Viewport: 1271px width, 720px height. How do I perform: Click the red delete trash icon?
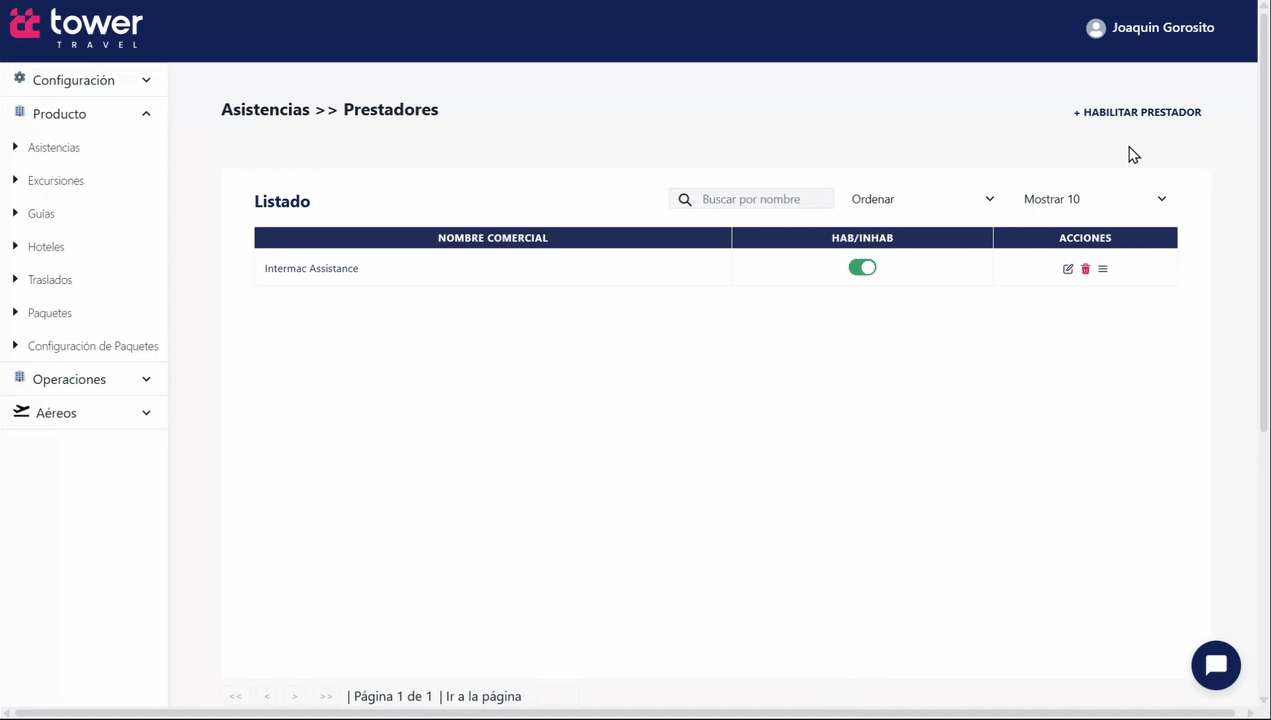point(1085,269)
